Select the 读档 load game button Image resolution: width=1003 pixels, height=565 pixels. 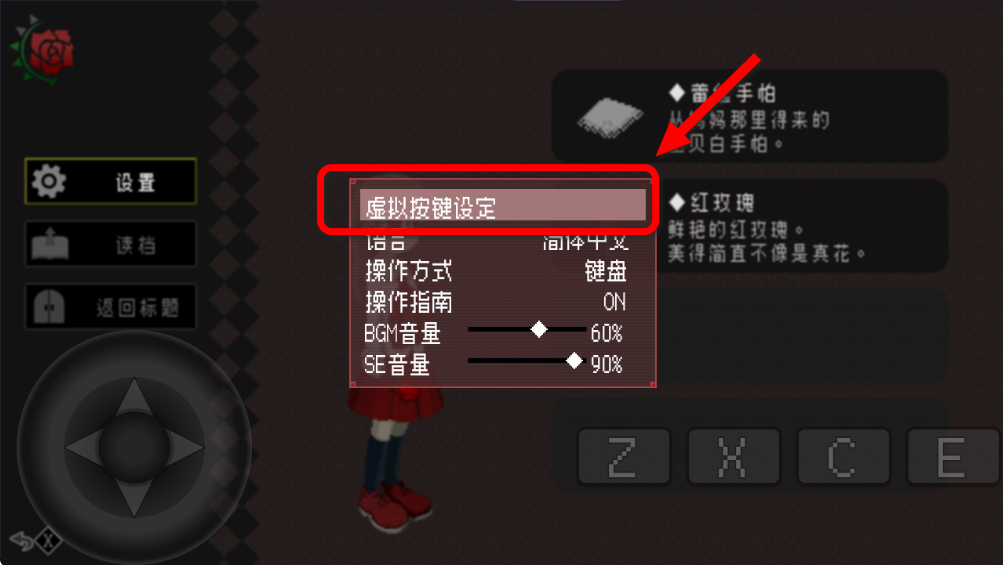[111, 244]
